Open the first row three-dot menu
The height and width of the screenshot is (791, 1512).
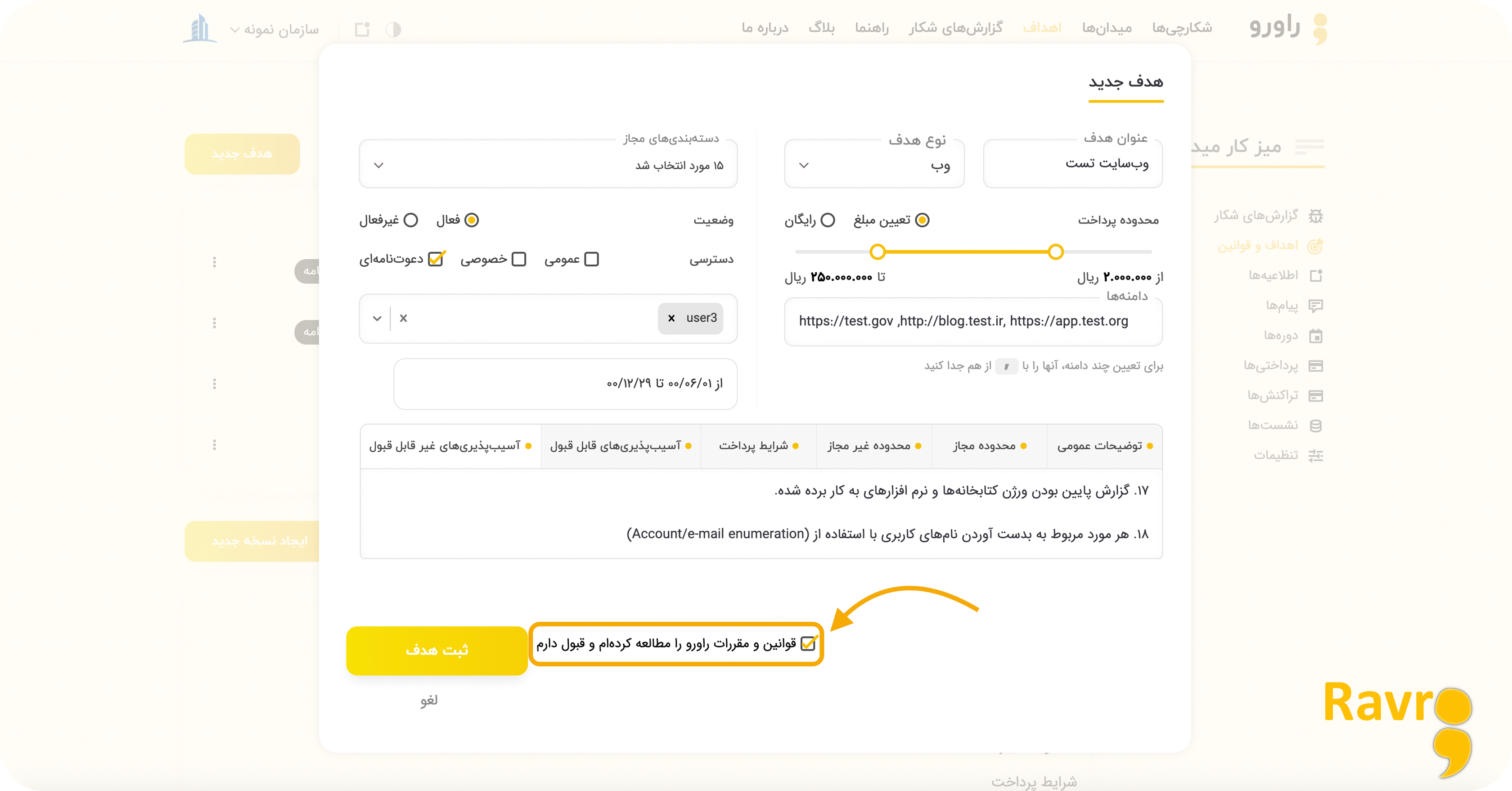(214, 262)
